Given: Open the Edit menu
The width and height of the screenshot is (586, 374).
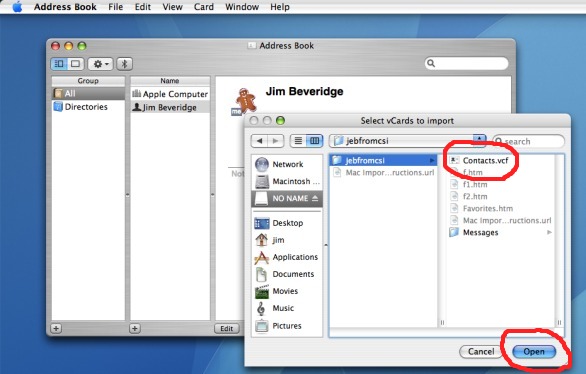Looking at the screenshot, I should pyautogui.click(x=143, y=7).
